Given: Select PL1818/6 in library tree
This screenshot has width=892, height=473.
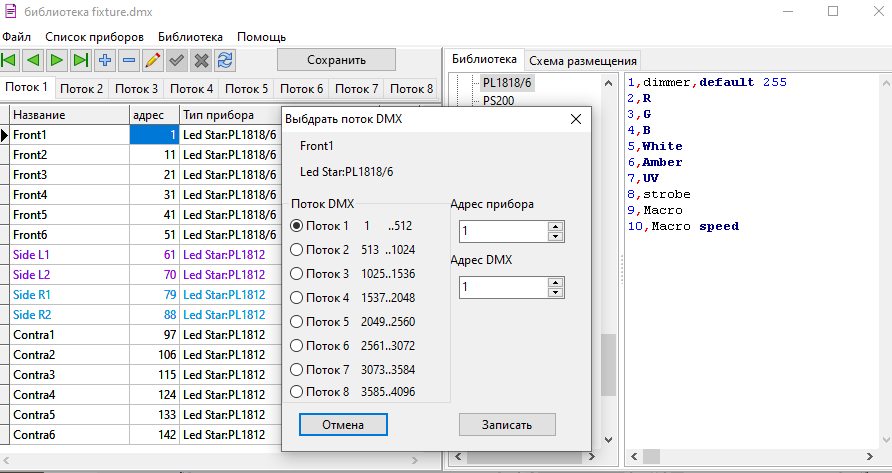Looking at the screenshot, I should (507, 83).
